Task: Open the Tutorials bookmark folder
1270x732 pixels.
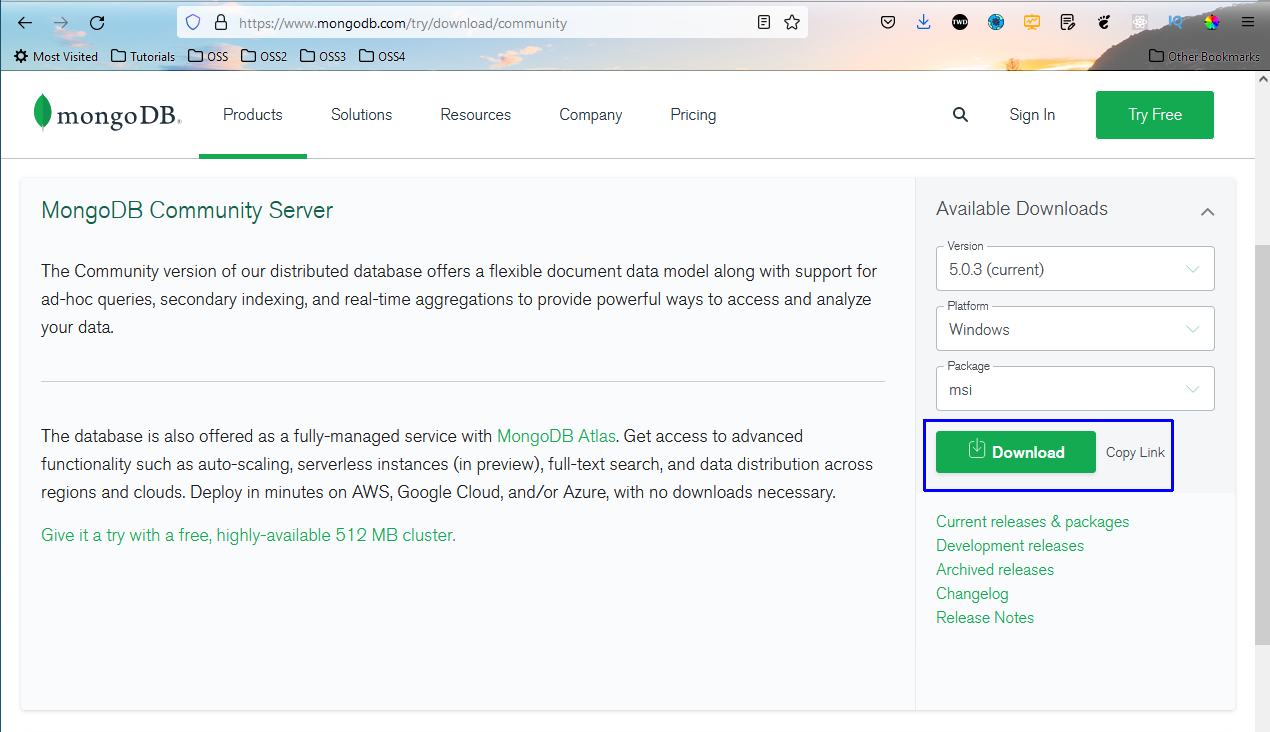Action: coord(143,56)
